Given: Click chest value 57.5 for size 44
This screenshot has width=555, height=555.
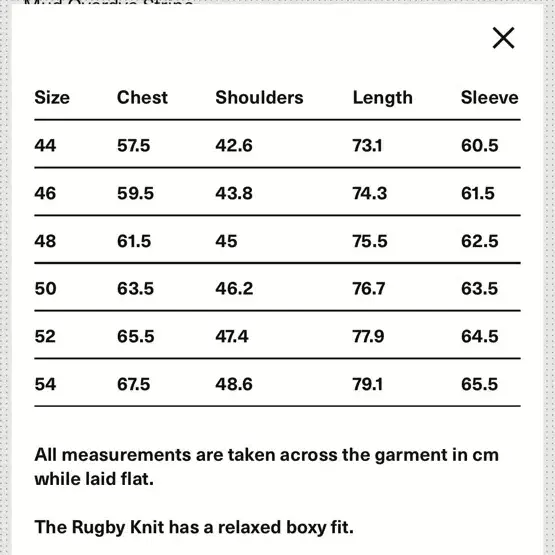Looking at the screenshot, I should coord(134,145).
